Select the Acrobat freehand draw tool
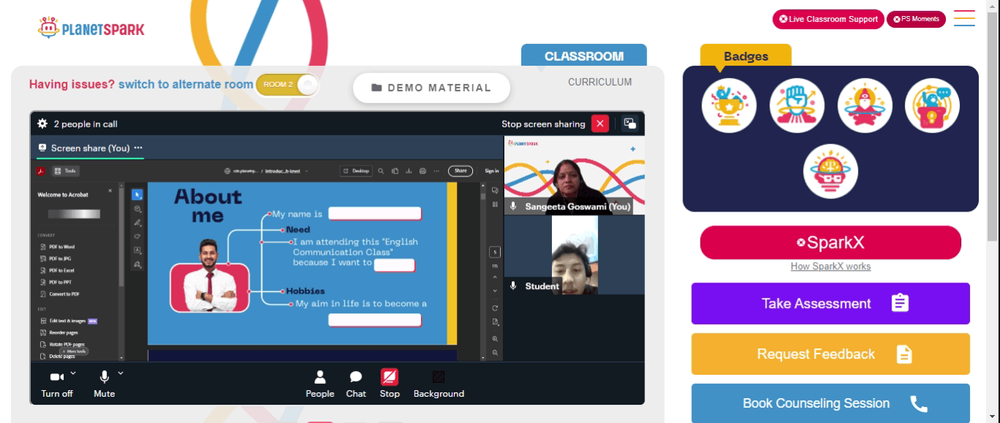Image resolution: width=1000 pixels, height=423 pixels. point(137,237)
